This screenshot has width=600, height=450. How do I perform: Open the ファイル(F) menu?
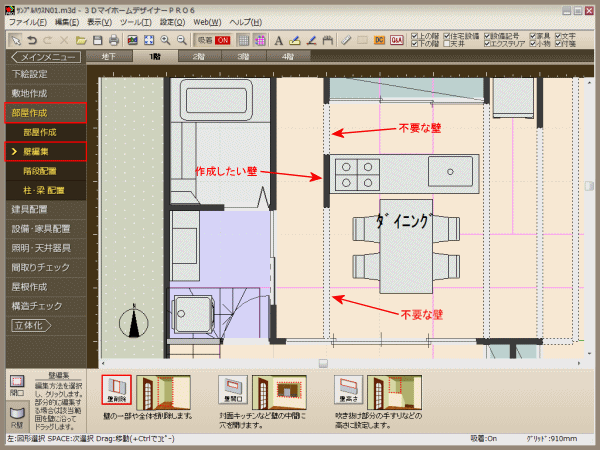pos(28,21)
